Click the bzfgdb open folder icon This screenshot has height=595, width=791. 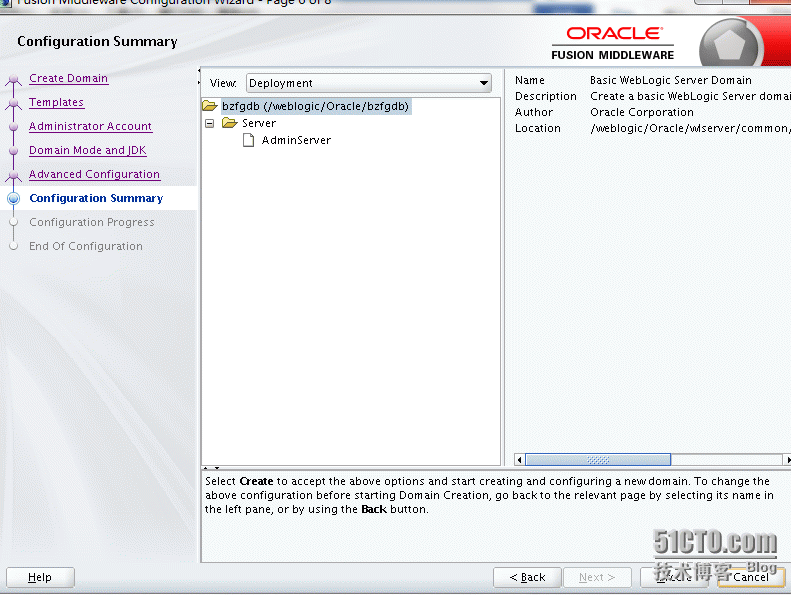click(x=209, y=106)
